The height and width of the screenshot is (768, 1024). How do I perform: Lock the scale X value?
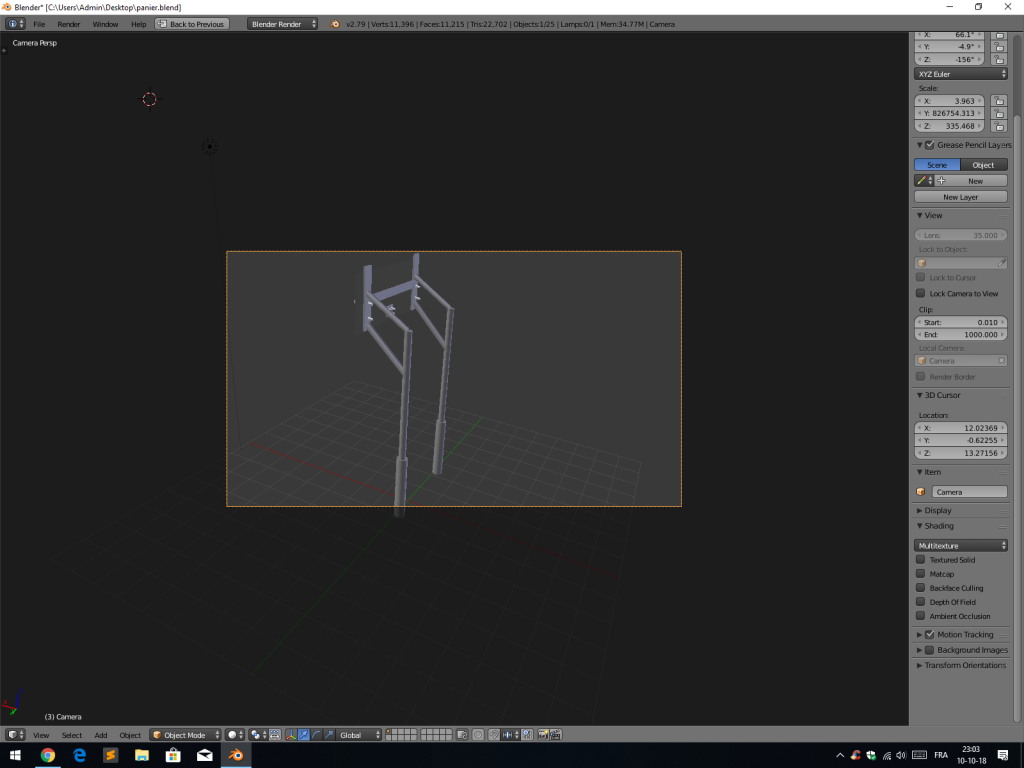999,101
